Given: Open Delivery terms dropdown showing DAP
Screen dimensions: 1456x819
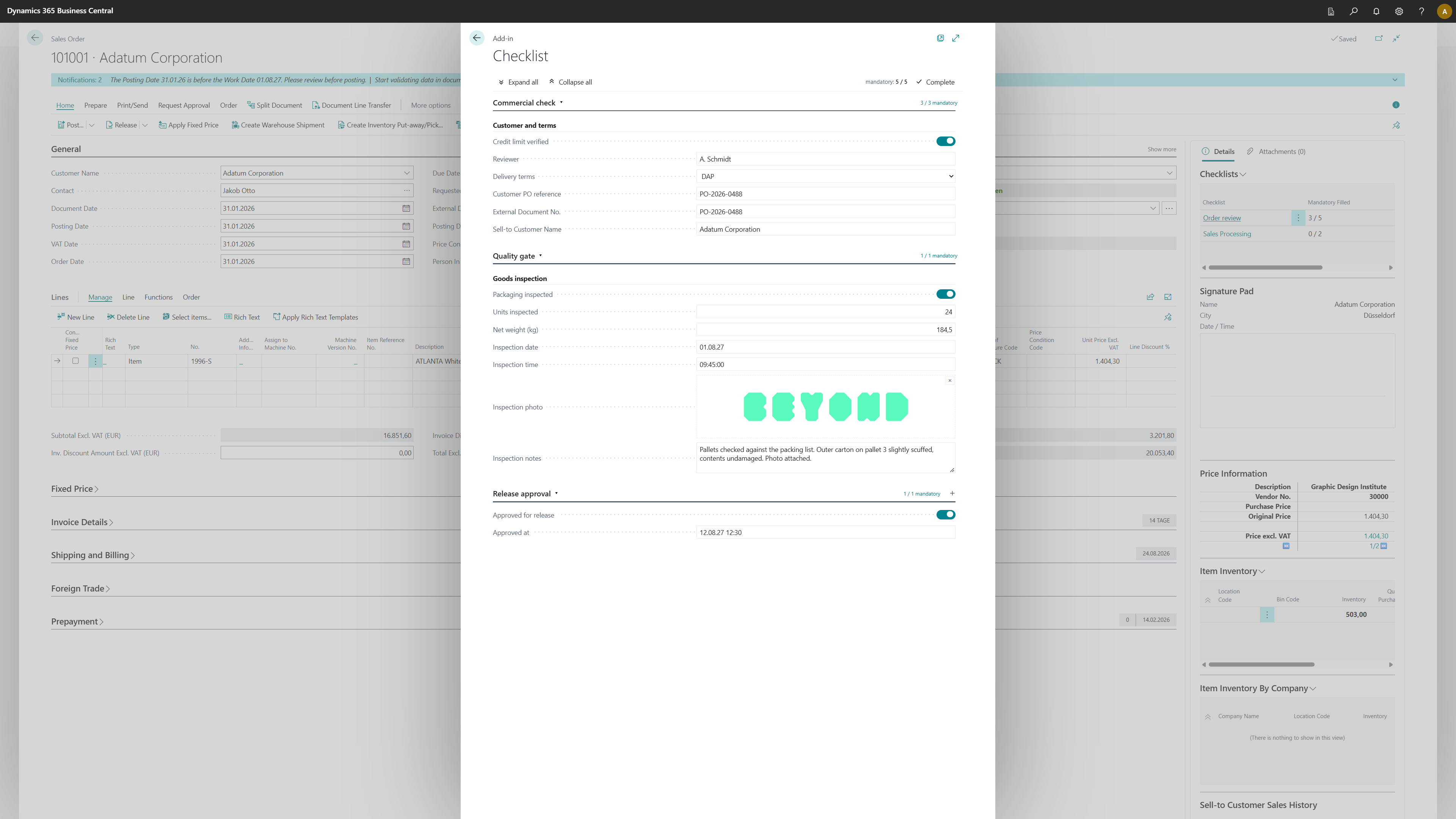Looking at the screenshot, I should coord(826,176).
